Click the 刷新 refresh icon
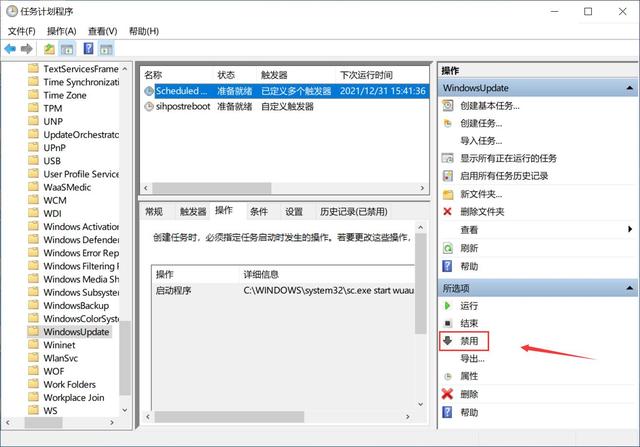This screenshot has width=640, height=447. point(448,248)
